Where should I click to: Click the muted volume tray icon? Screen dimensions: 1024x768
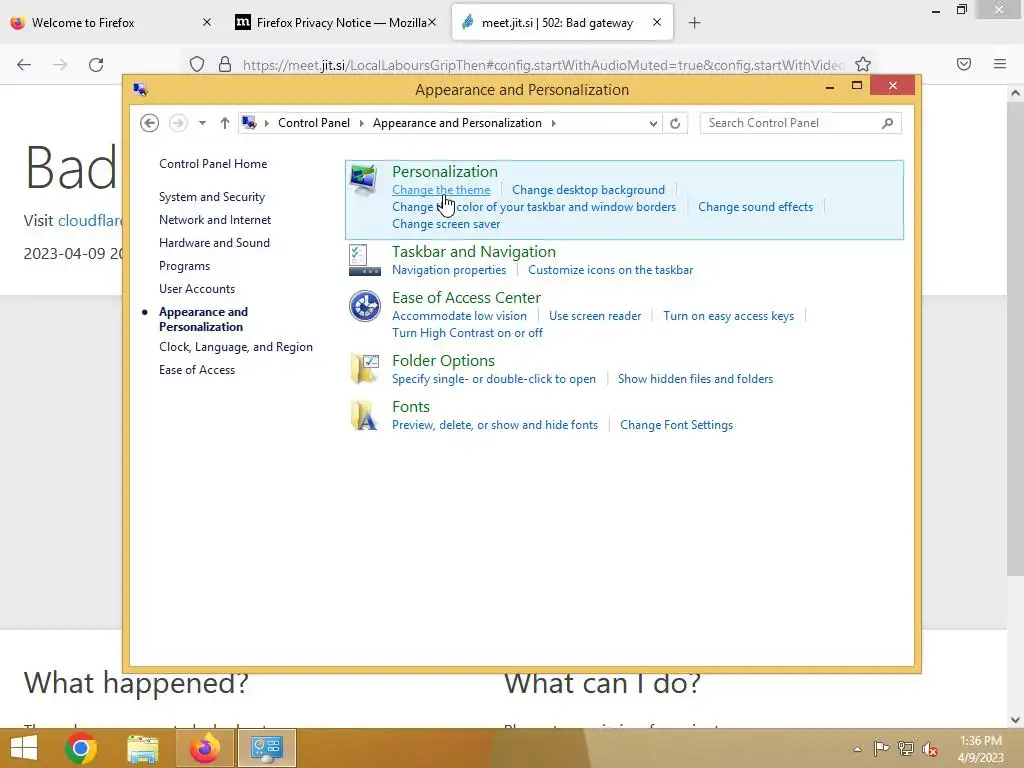pos(930,749)
